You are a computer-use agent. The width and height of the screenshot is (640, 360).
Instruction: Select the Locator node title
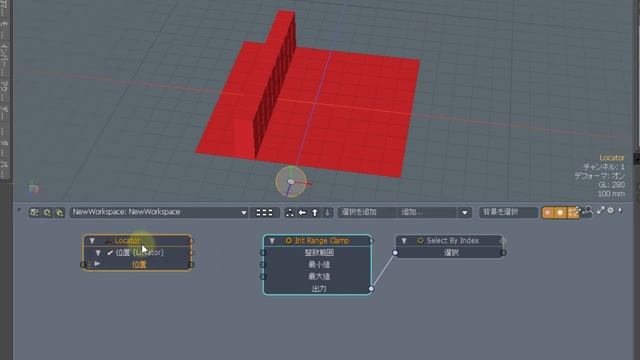[x=127, y=241]
